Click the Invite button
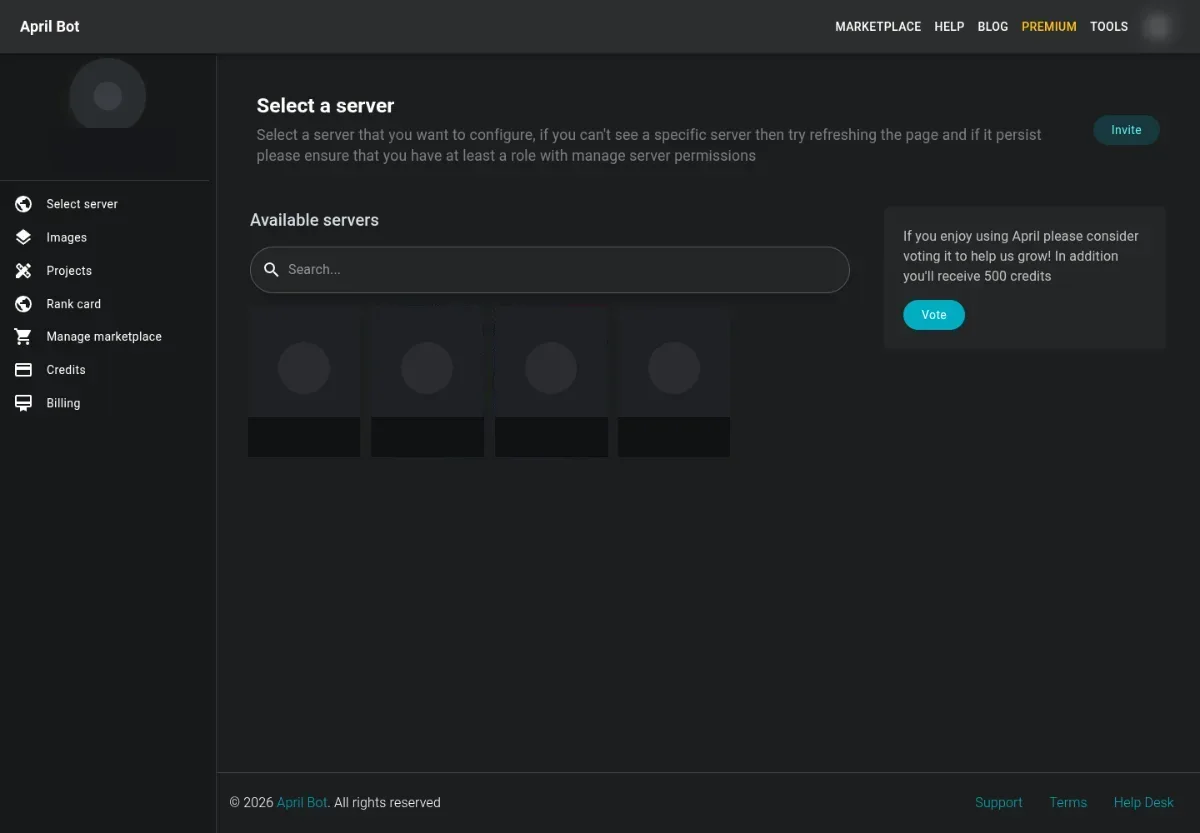Image resolution: width=1200 pixels, height=833 pixels. pyautogui.click(x=1126, y=130)
